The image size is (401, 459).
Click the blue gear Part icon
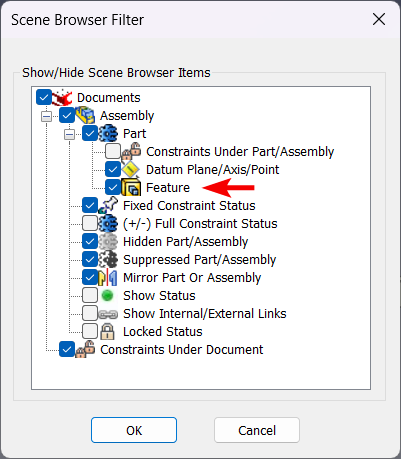click(108, 133)
